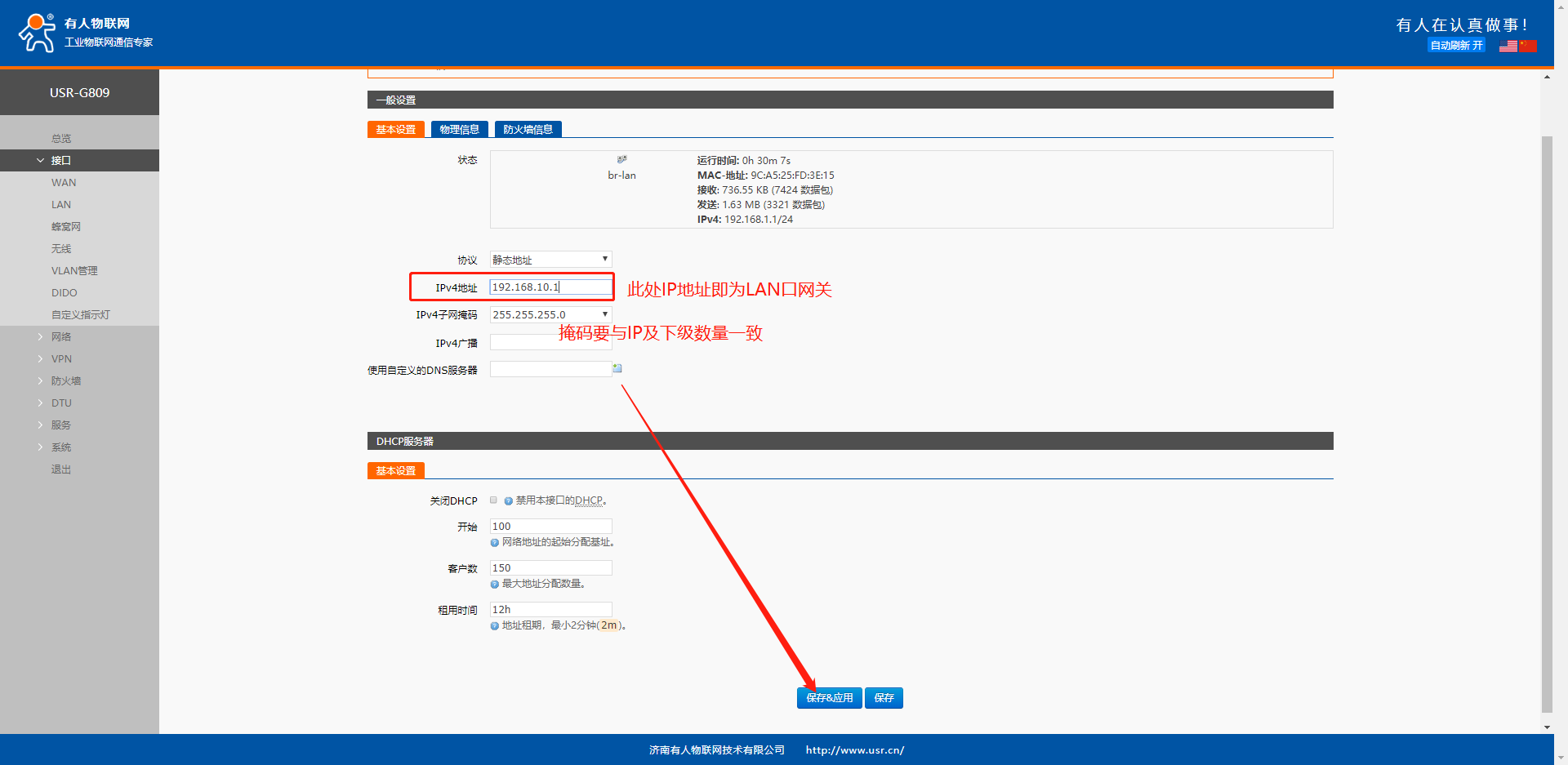
Task: Enable the 关闭DHCP checkbox
Action: (x=493, y=500)
